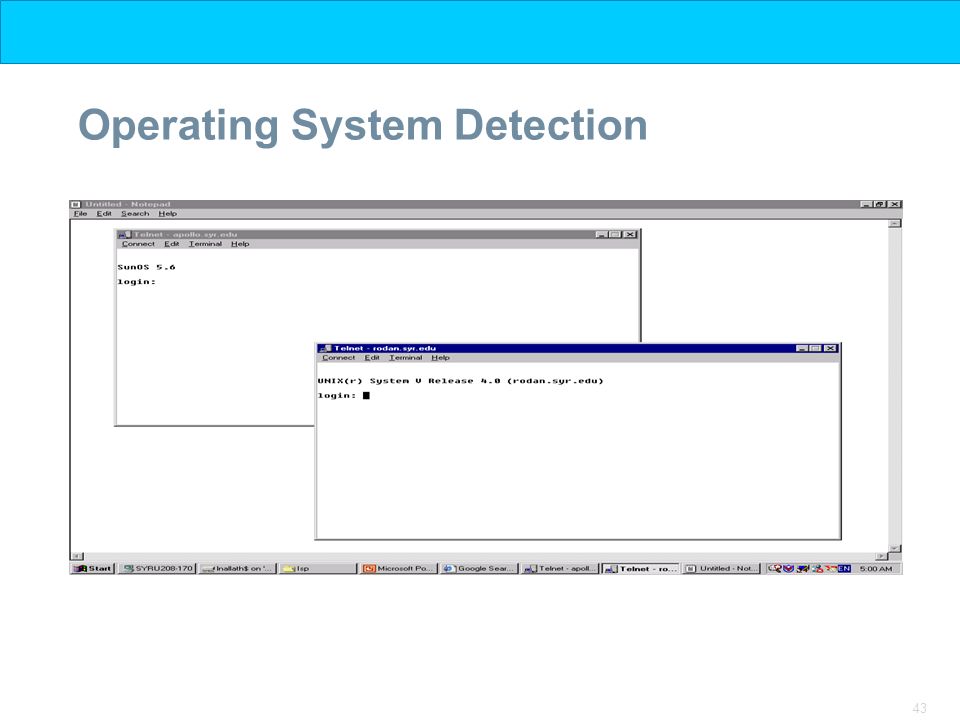Open Terminal menu in rodan Telnet window
Viewport: 960px width, 720px height.
[405, 358]
